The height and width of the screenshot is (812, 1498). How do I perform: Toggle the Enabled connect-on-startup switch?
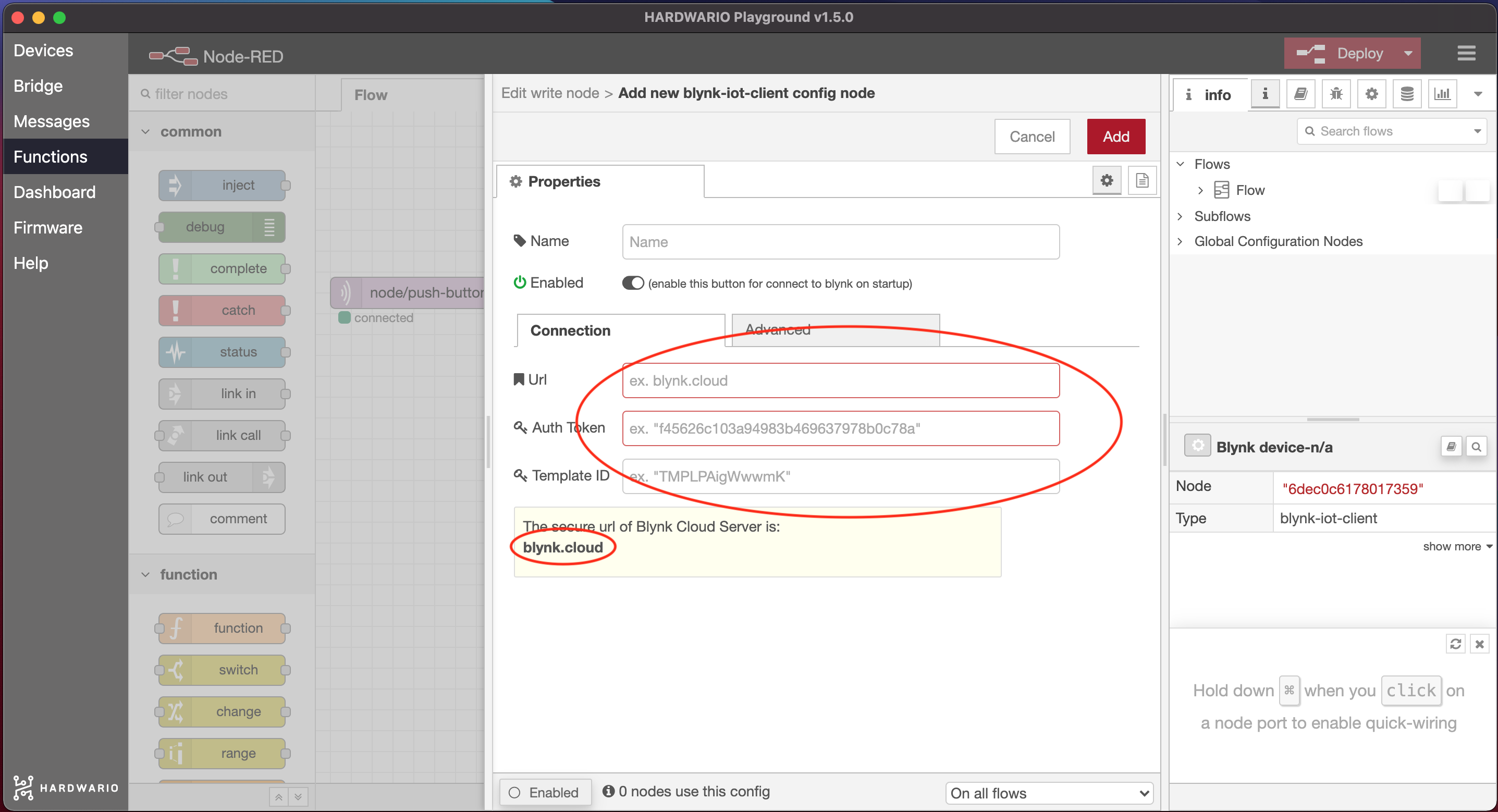(633, 284)
